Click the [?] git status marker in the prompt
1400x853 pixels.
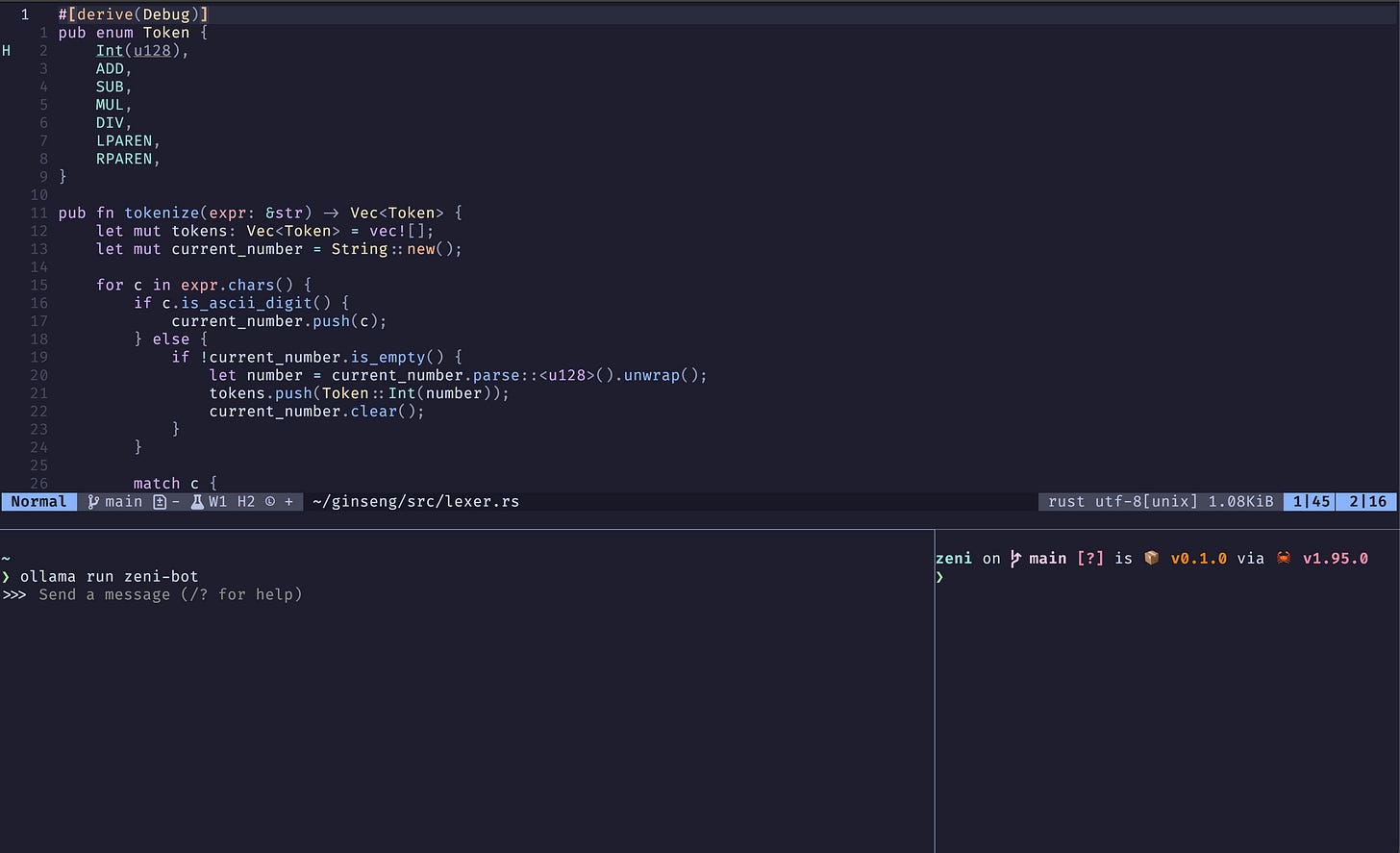(1090, 559)
